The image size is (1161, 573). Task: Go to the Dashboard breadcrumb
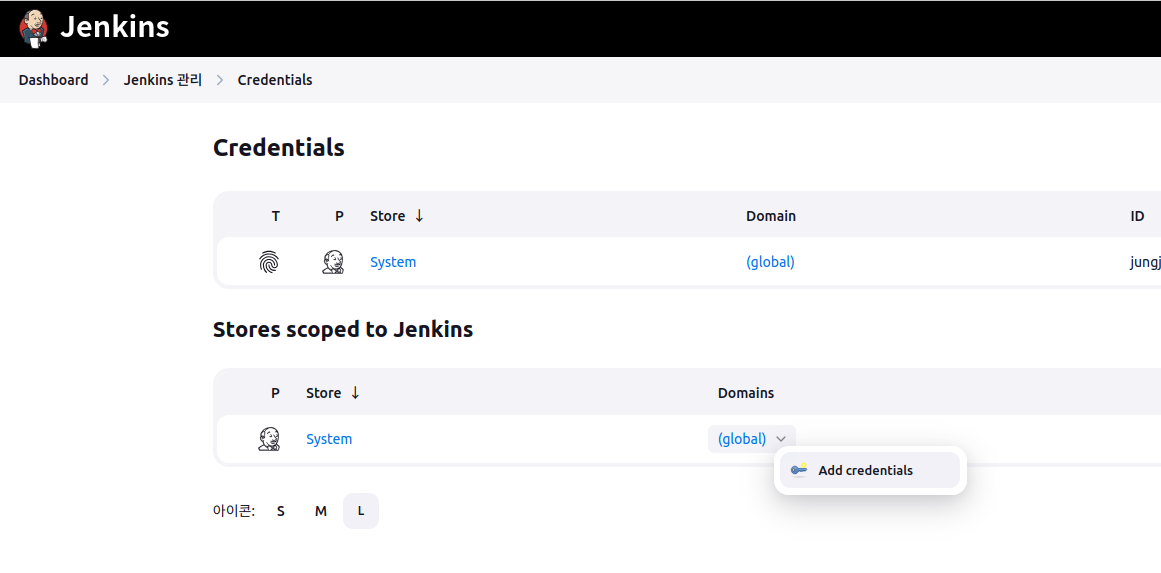tap(53, 80)
